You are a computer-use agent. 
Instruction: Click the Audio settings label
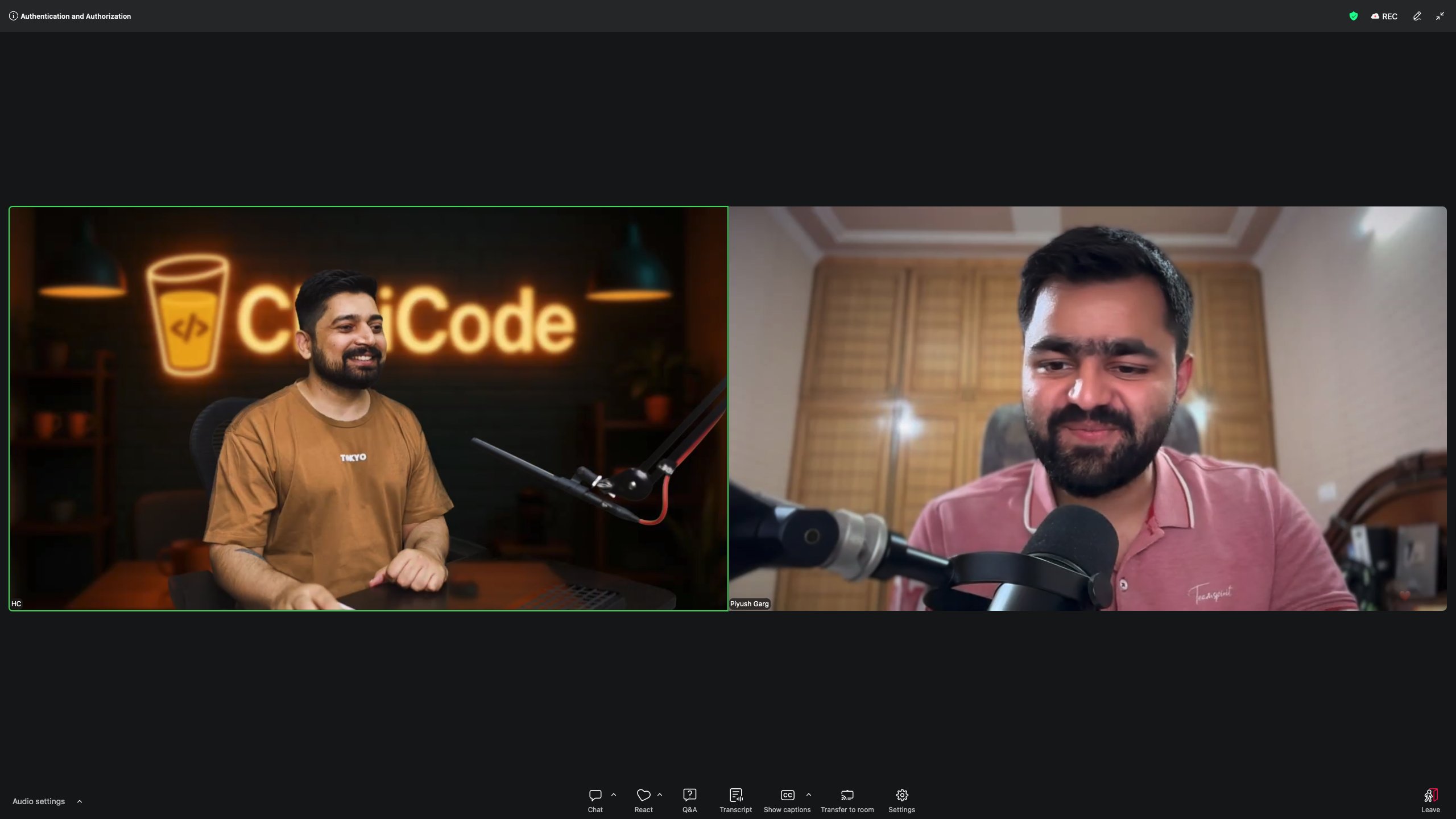click(x=39, y=801)
